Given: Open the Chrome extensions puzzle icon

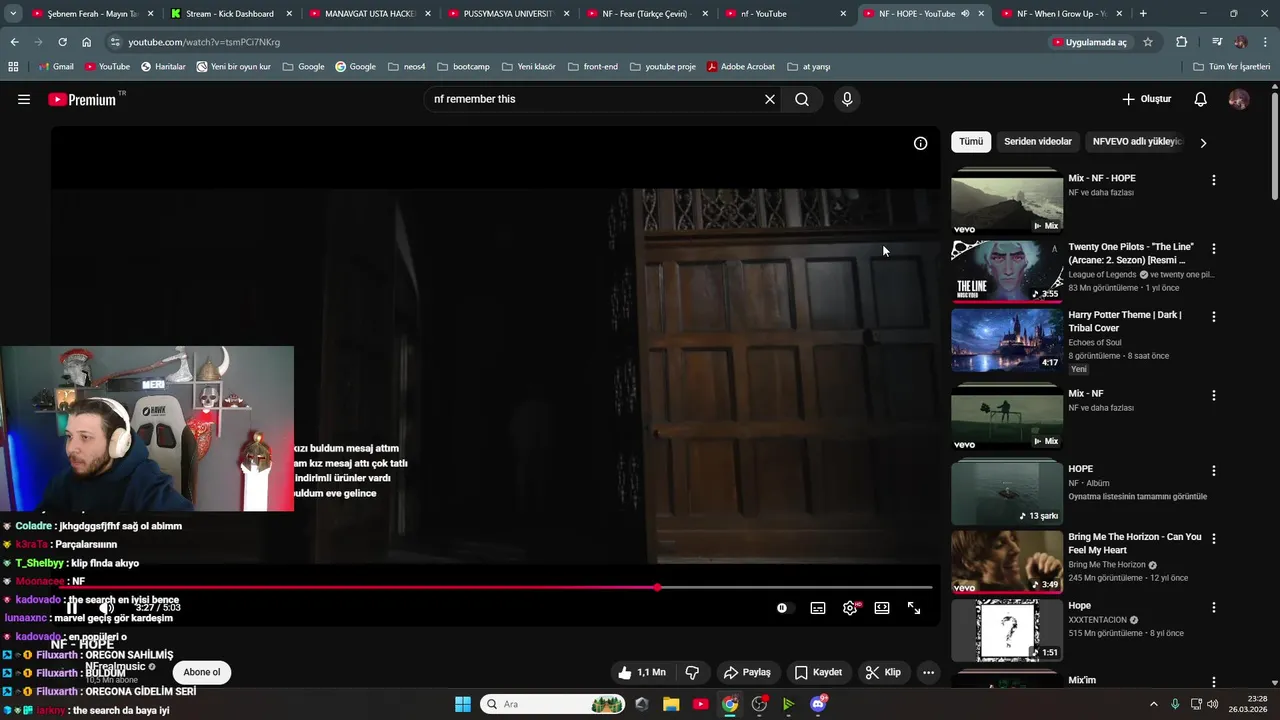Looking at the screenshot, I should pyautogui.click(x=1181, y=42).
